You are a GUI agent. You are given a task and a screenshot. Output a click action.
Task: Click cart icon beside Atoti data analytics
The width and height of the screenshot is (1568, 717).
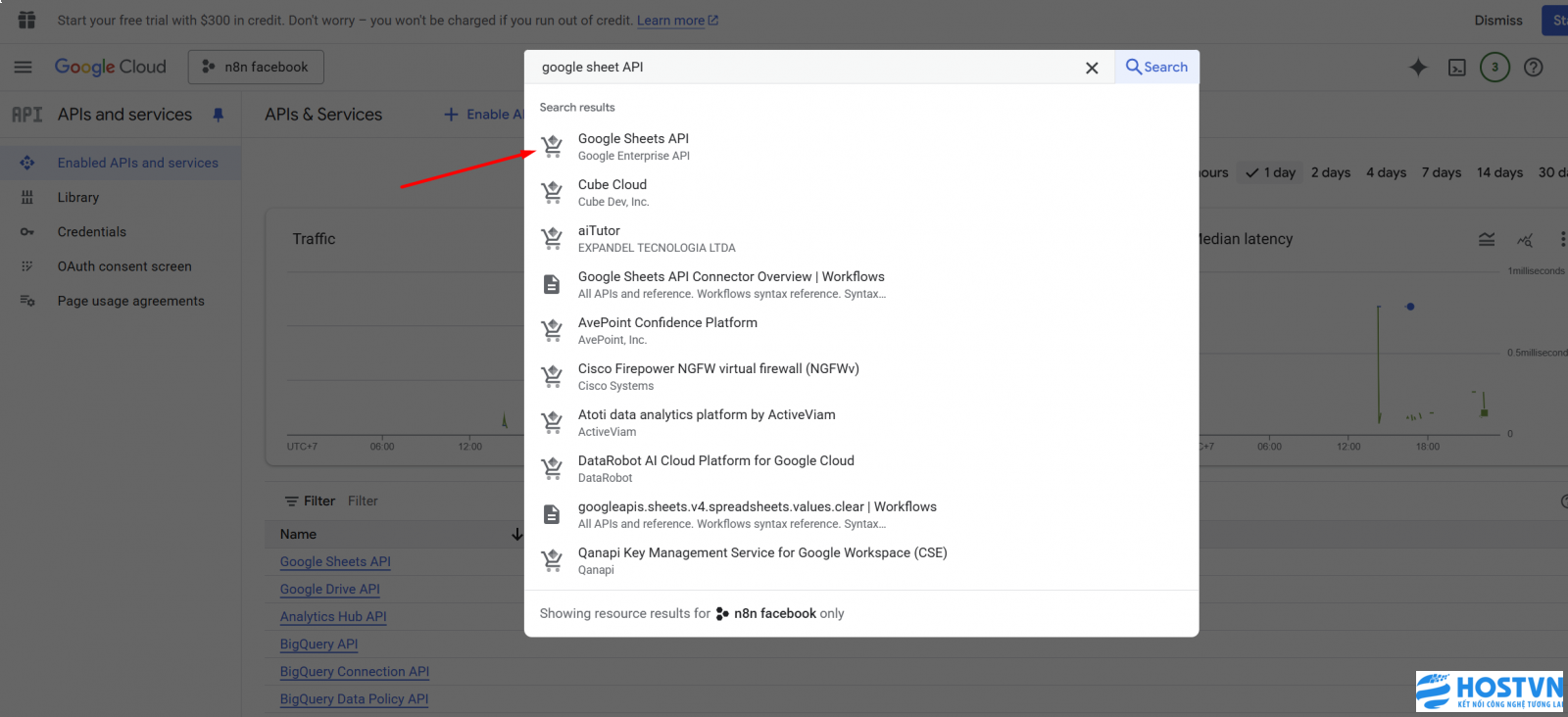[x=553, y=423]
